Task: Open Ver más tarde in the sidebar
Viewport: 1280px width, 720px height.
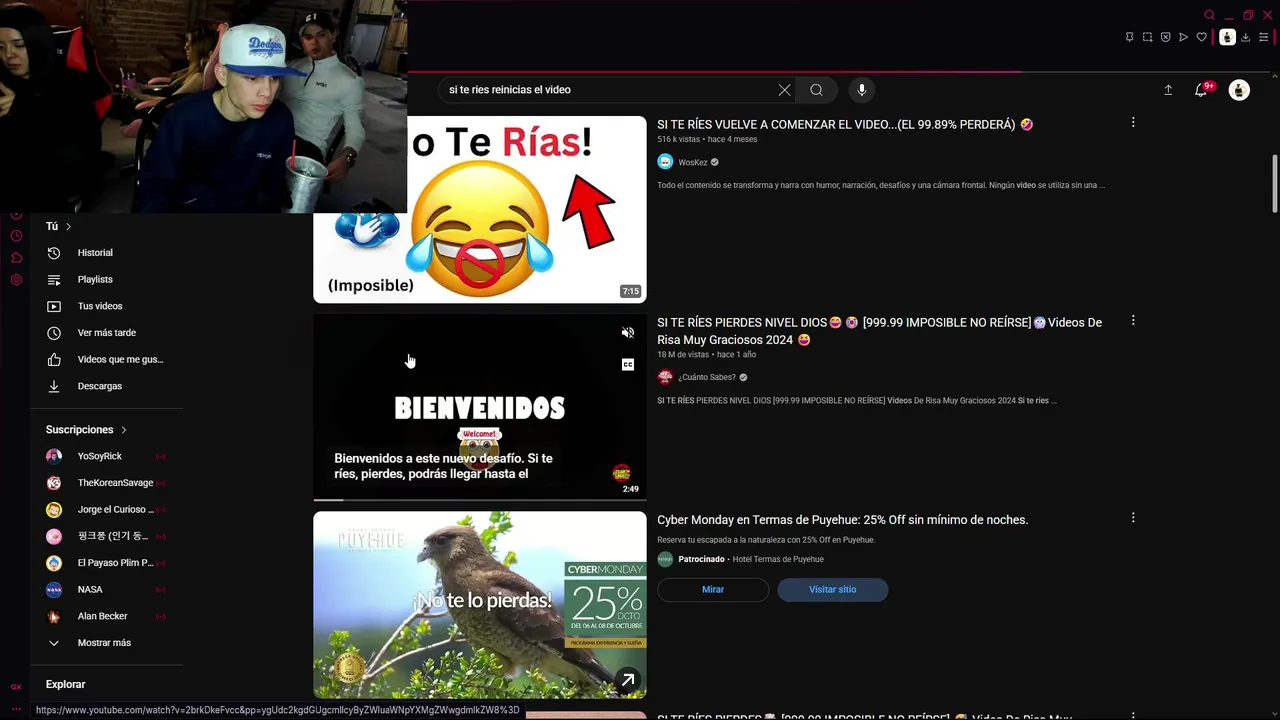Action: click(x=107, y=333)
